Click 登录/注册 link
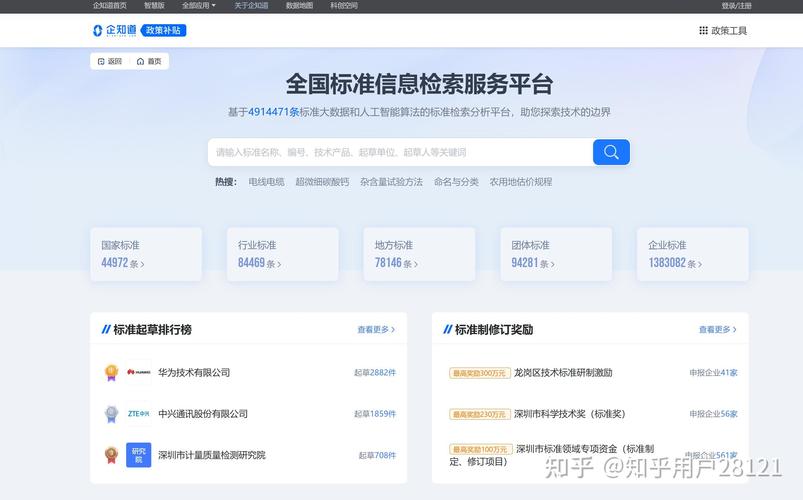Screen dimensions: 803x500 coord(736,6)
